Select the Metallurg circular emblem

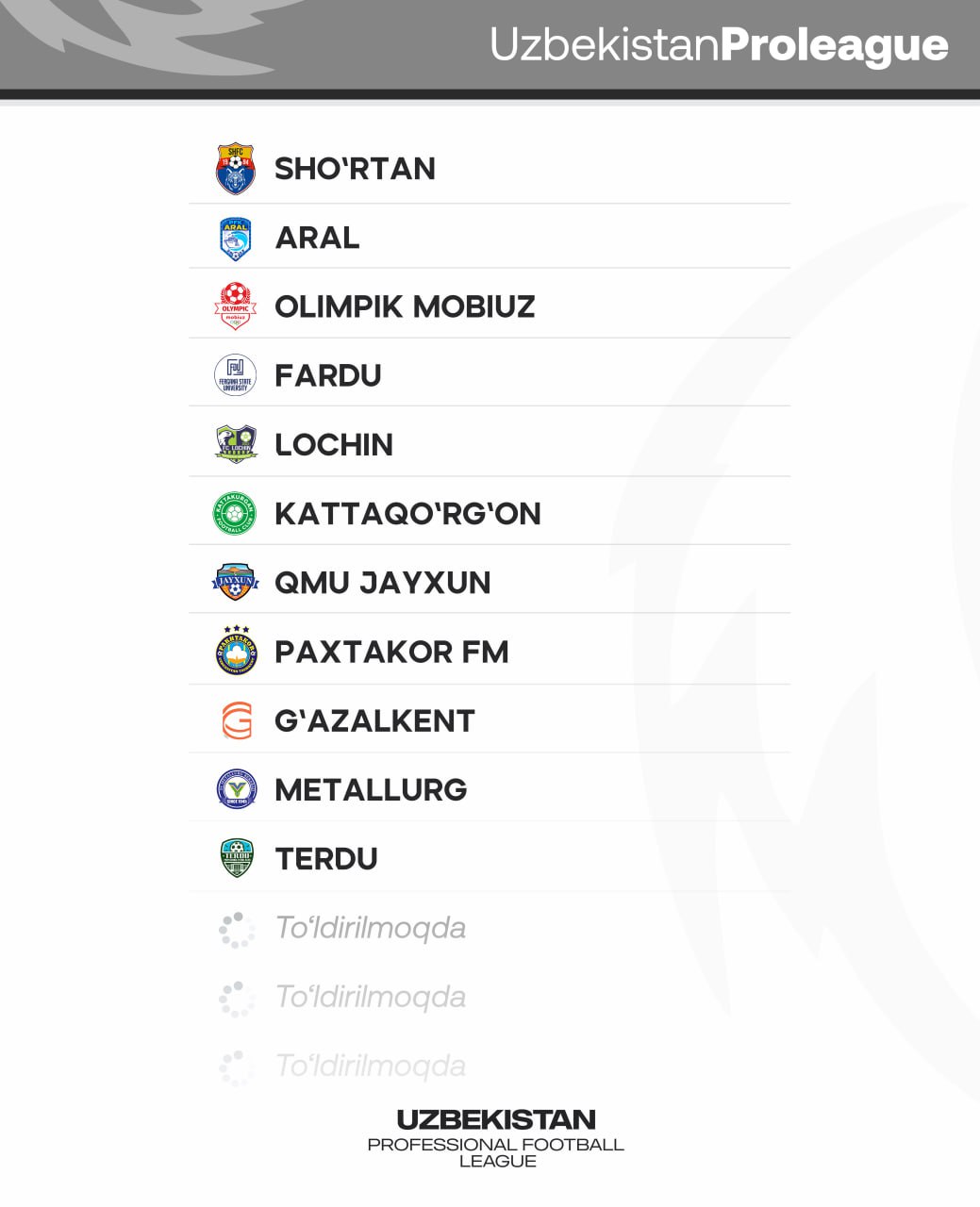(x=236, y=789)
